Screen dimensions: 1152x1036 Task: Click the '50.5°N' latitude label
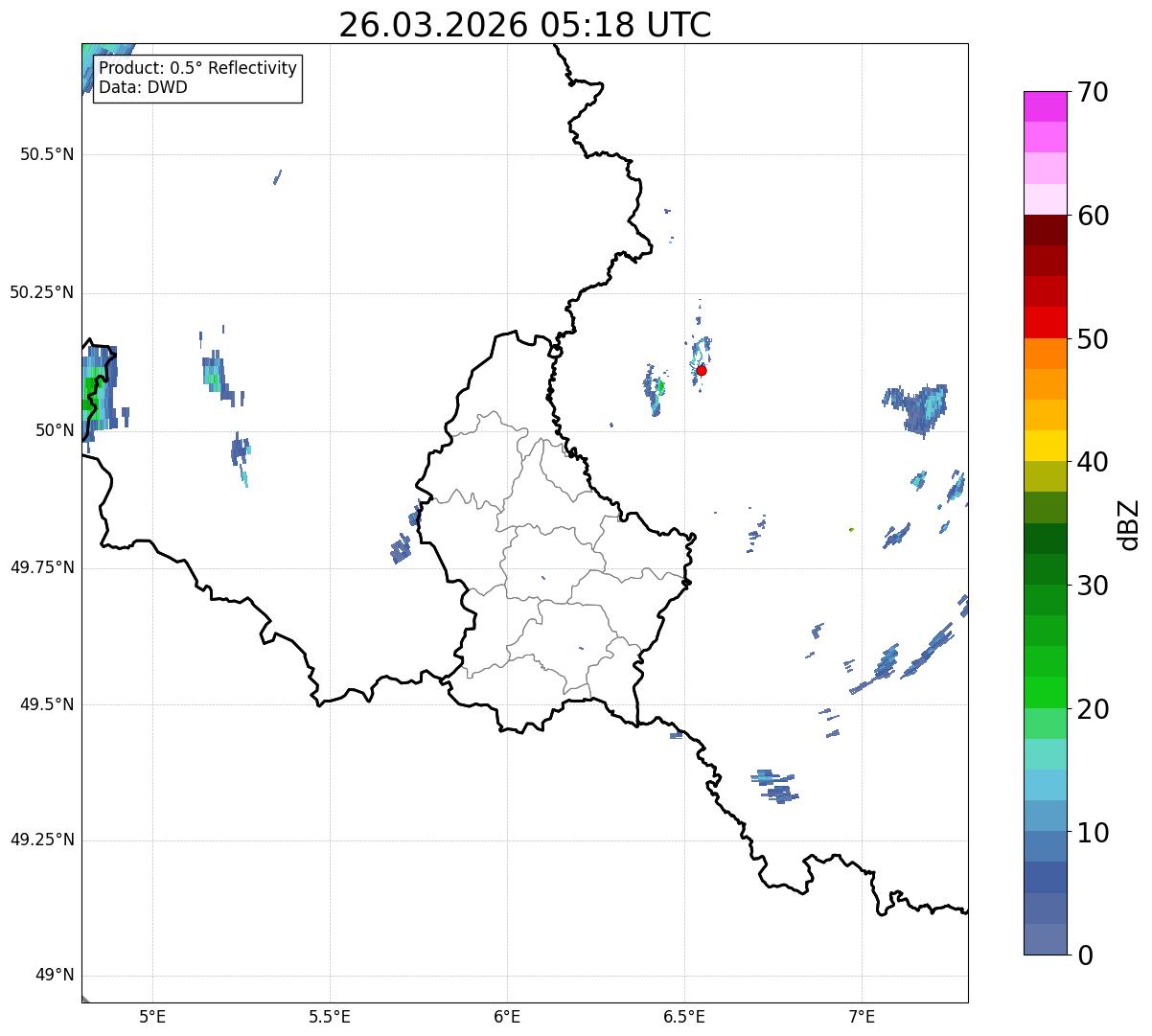[x=47, y=154]
